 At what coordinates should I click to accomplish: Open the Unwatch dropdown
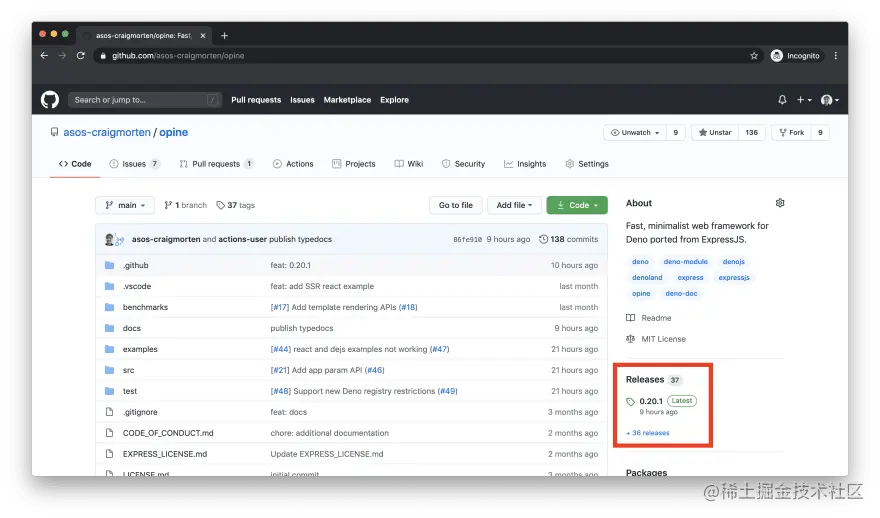[x=635, y=133]
